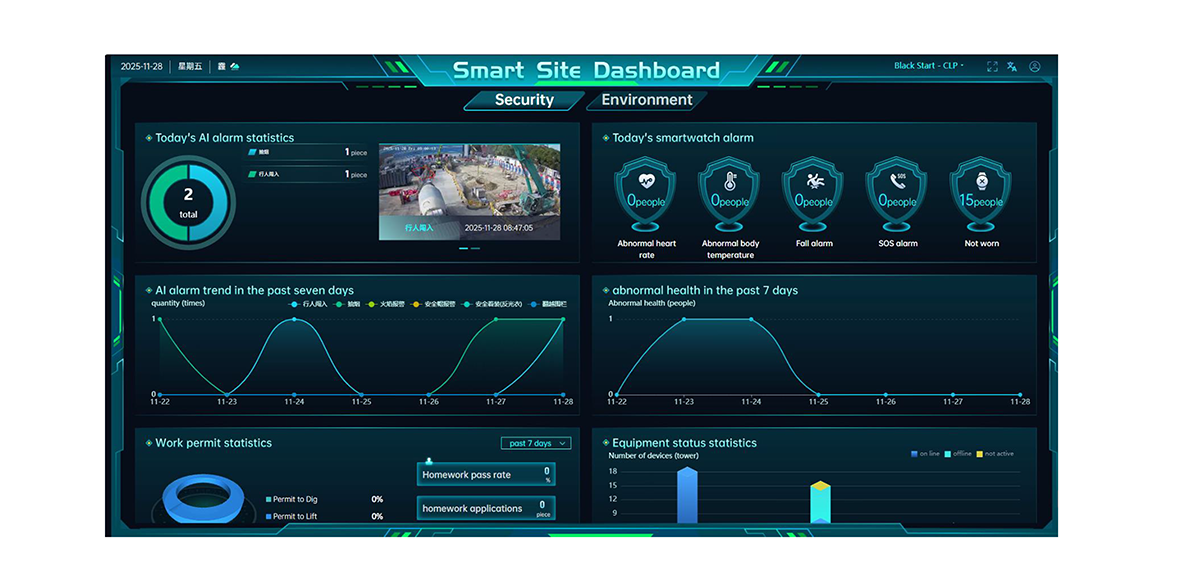Click the language translate icon

tap(1012, 67)
